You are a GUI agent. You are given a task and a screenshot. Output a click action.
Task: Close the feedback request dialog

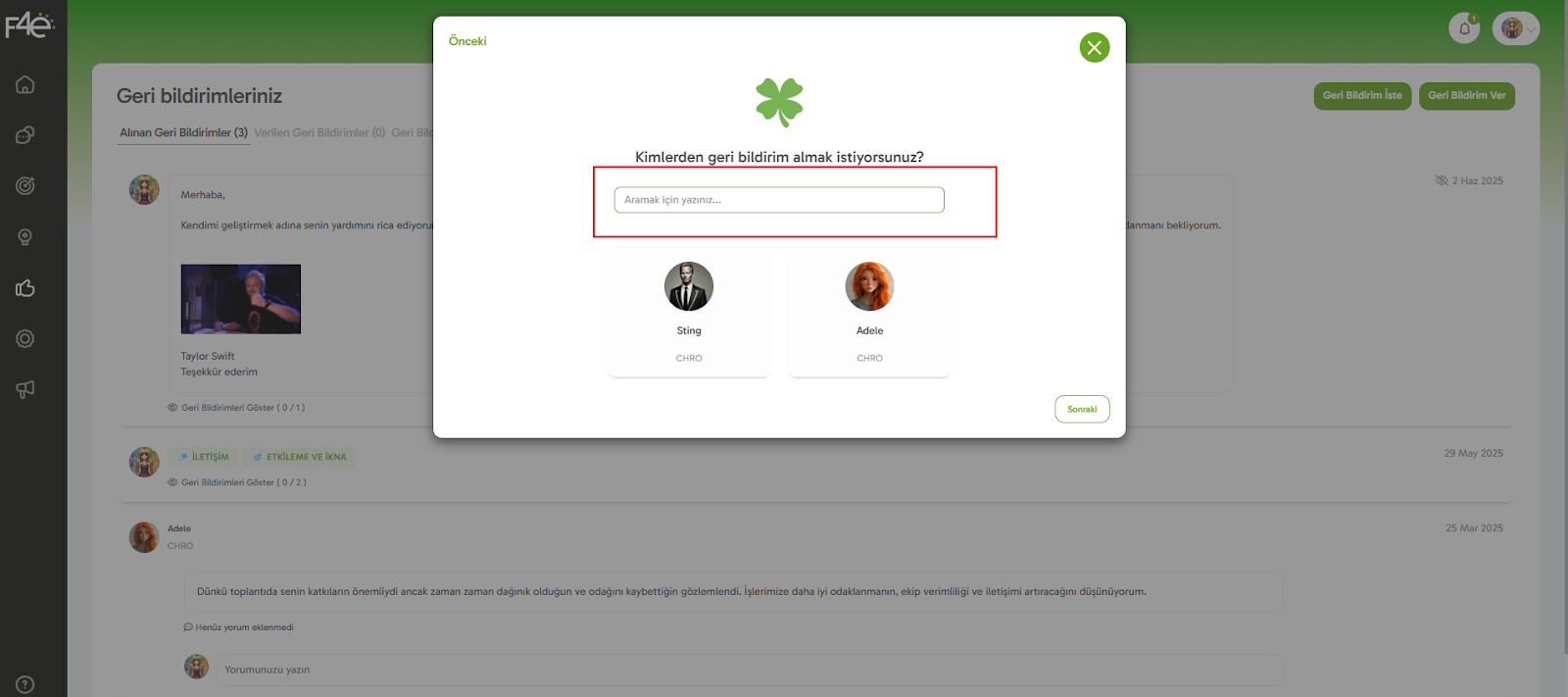[1094, 47]
